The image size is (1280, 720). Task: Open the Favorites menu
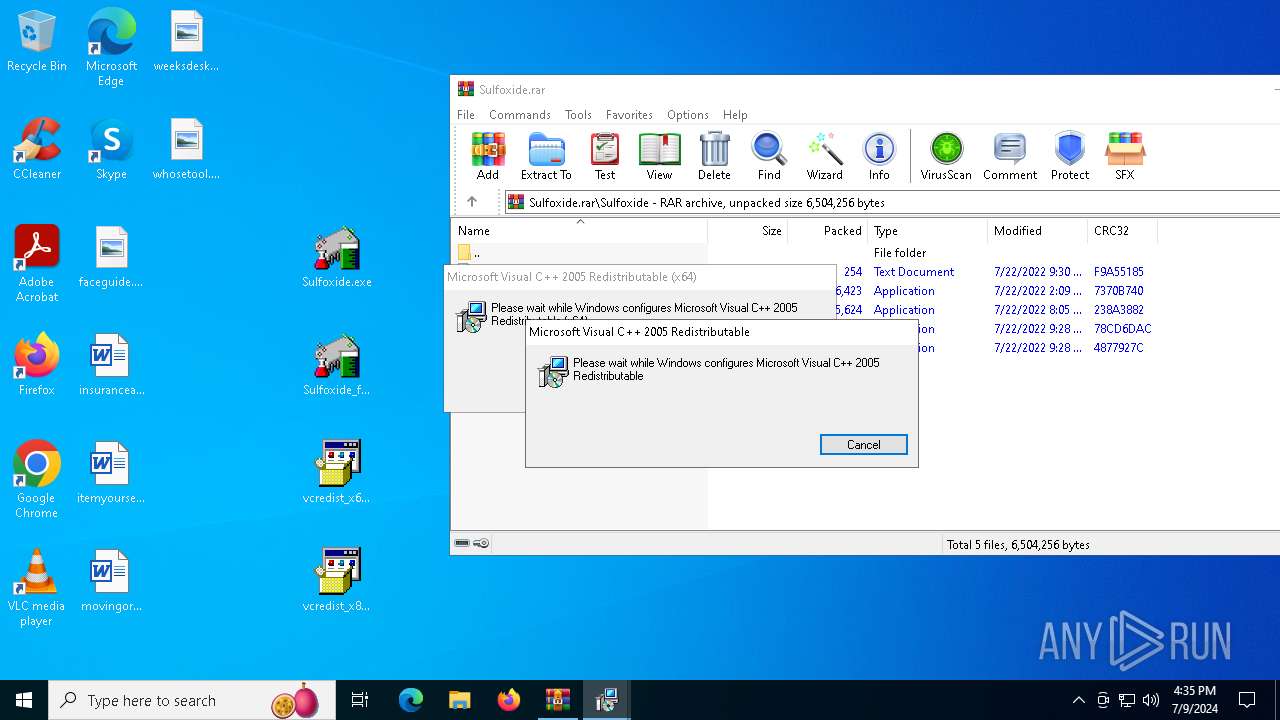point(629,115)
